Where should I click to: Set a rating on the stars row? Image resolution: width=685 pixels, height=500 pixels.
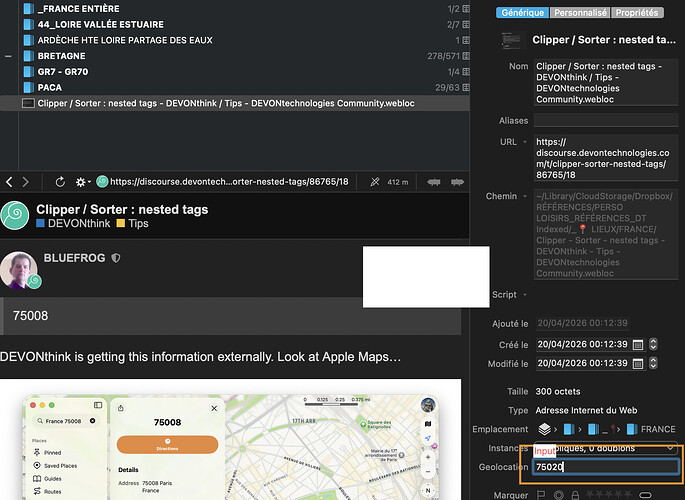(x=608, y=495)
